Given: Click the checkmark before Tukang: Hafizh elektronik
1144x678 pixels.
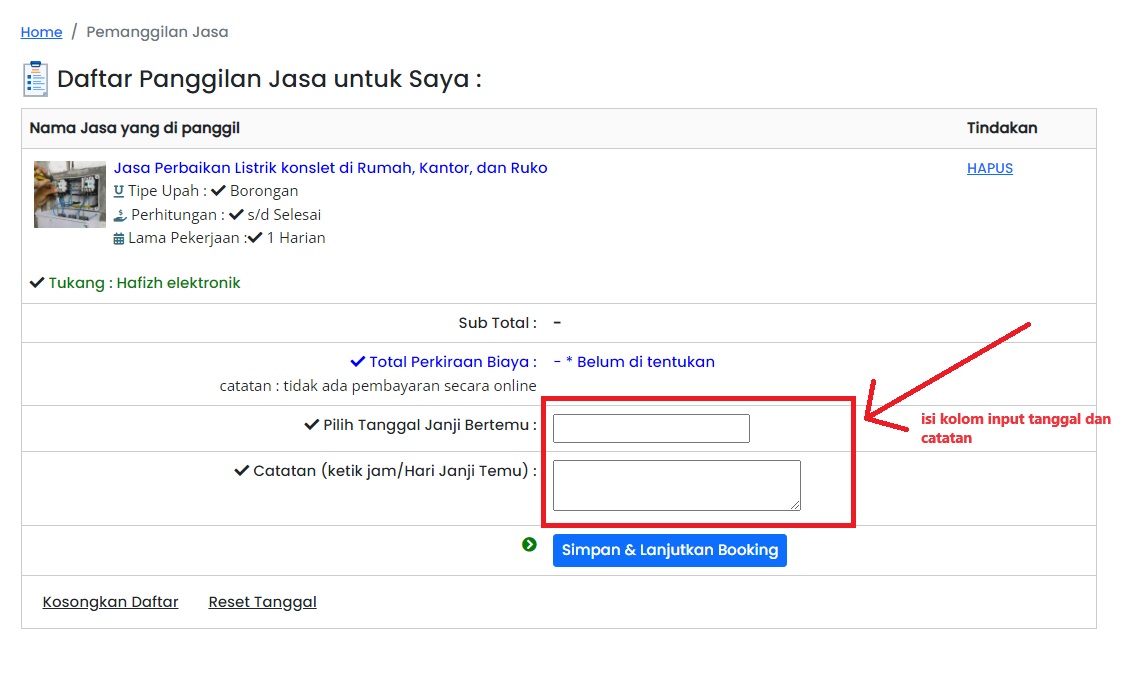Looking at the screenshot, I should [37, 283].
